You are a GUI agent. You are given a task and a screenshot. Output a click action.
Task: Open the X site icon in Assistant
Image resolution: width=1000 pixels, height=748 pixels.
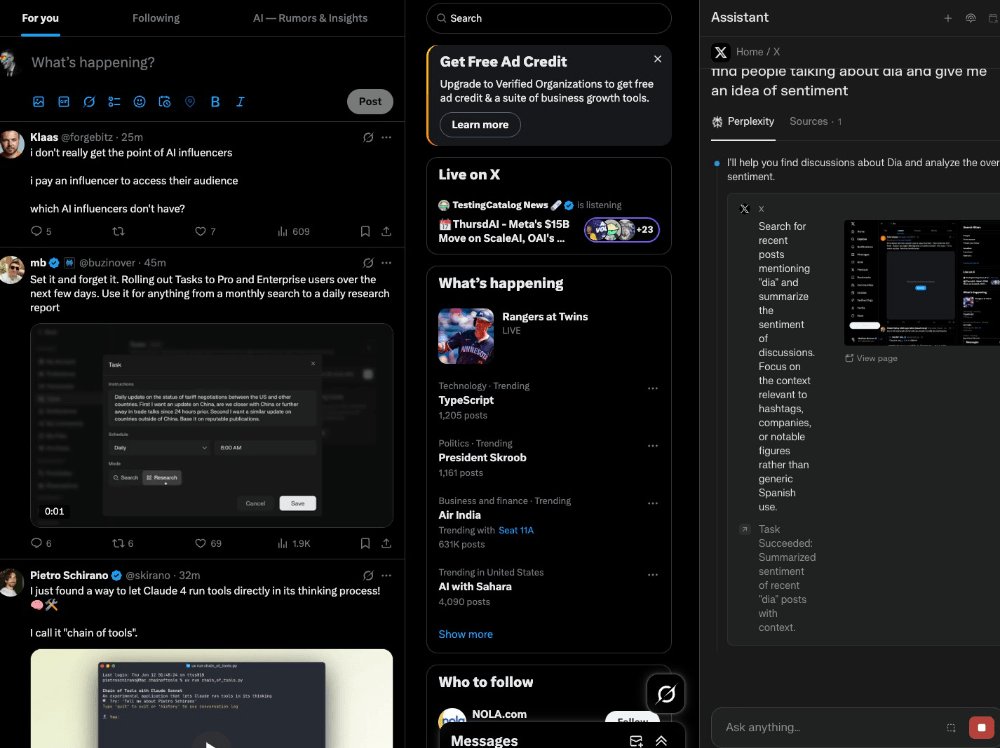click(x=721, y=52)
